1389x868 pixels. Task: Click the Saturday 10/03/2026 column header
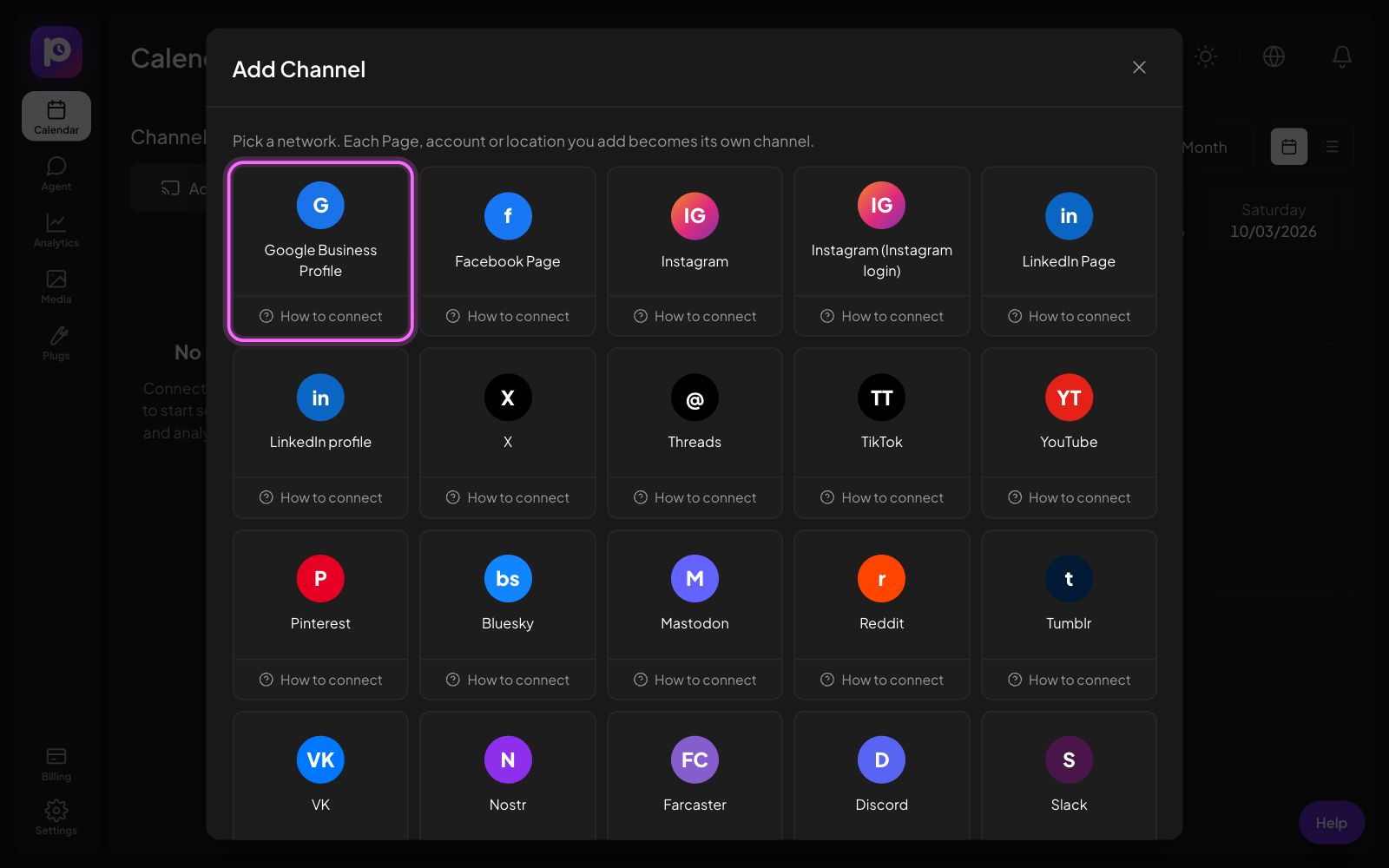coord(1273,220)
